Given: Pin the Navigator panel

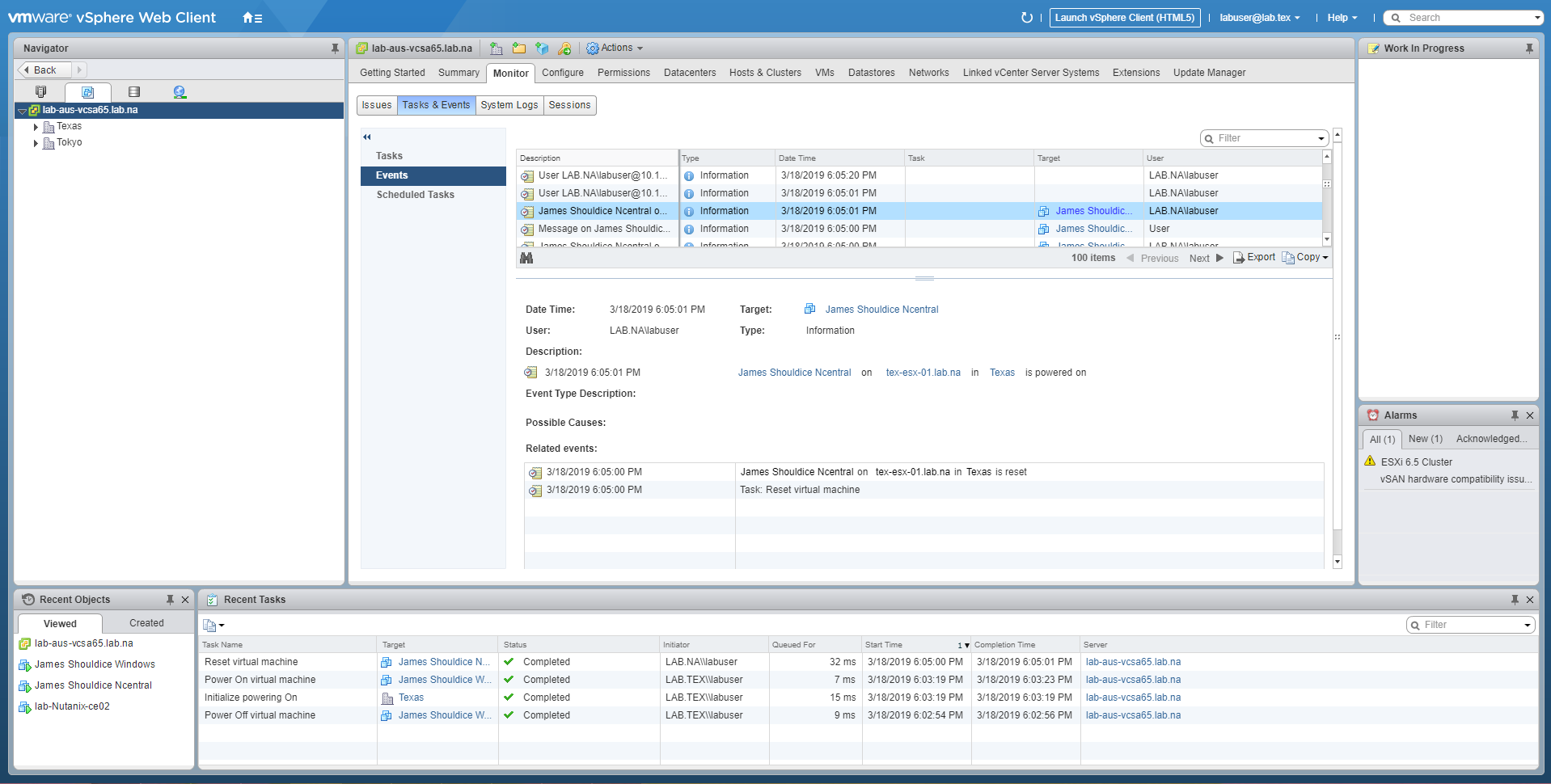Looking at the screenshot, I should pyautogui.click(x=335, y=48).
